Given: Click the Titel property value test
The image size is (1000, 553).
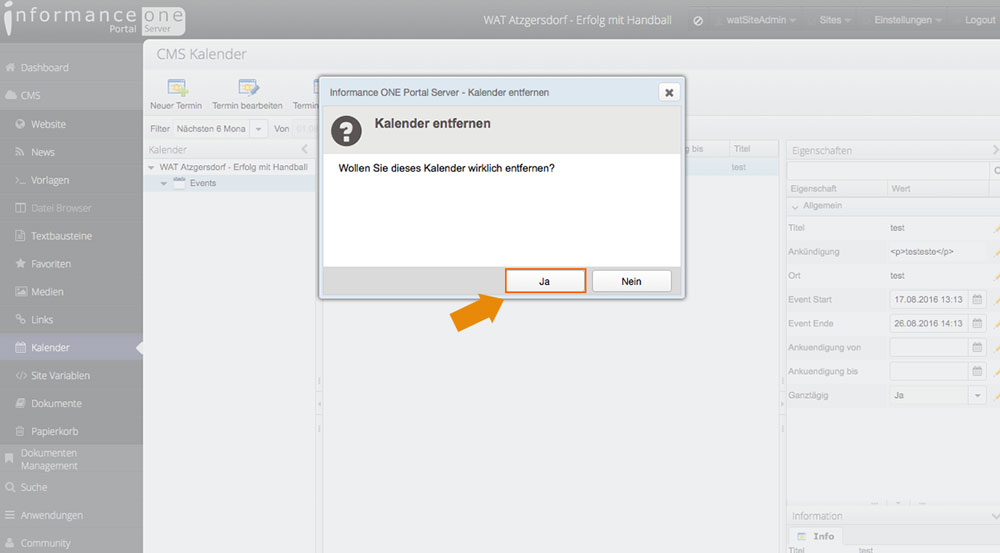Looking at the screenshot, I should [897, 228].
